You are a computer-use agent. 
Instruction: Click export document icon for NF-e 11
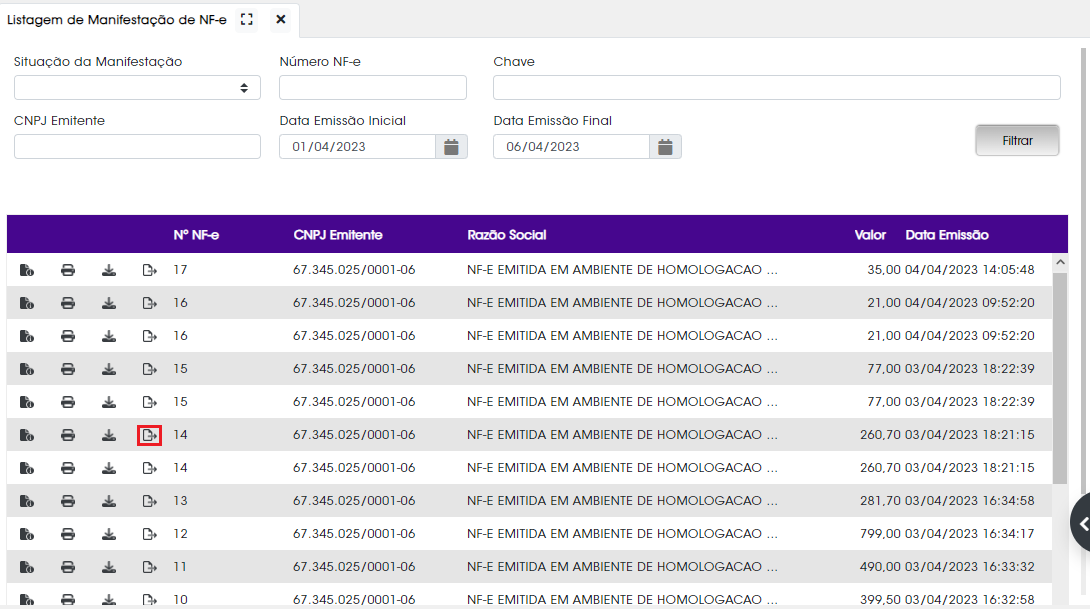tap(149, 567)
